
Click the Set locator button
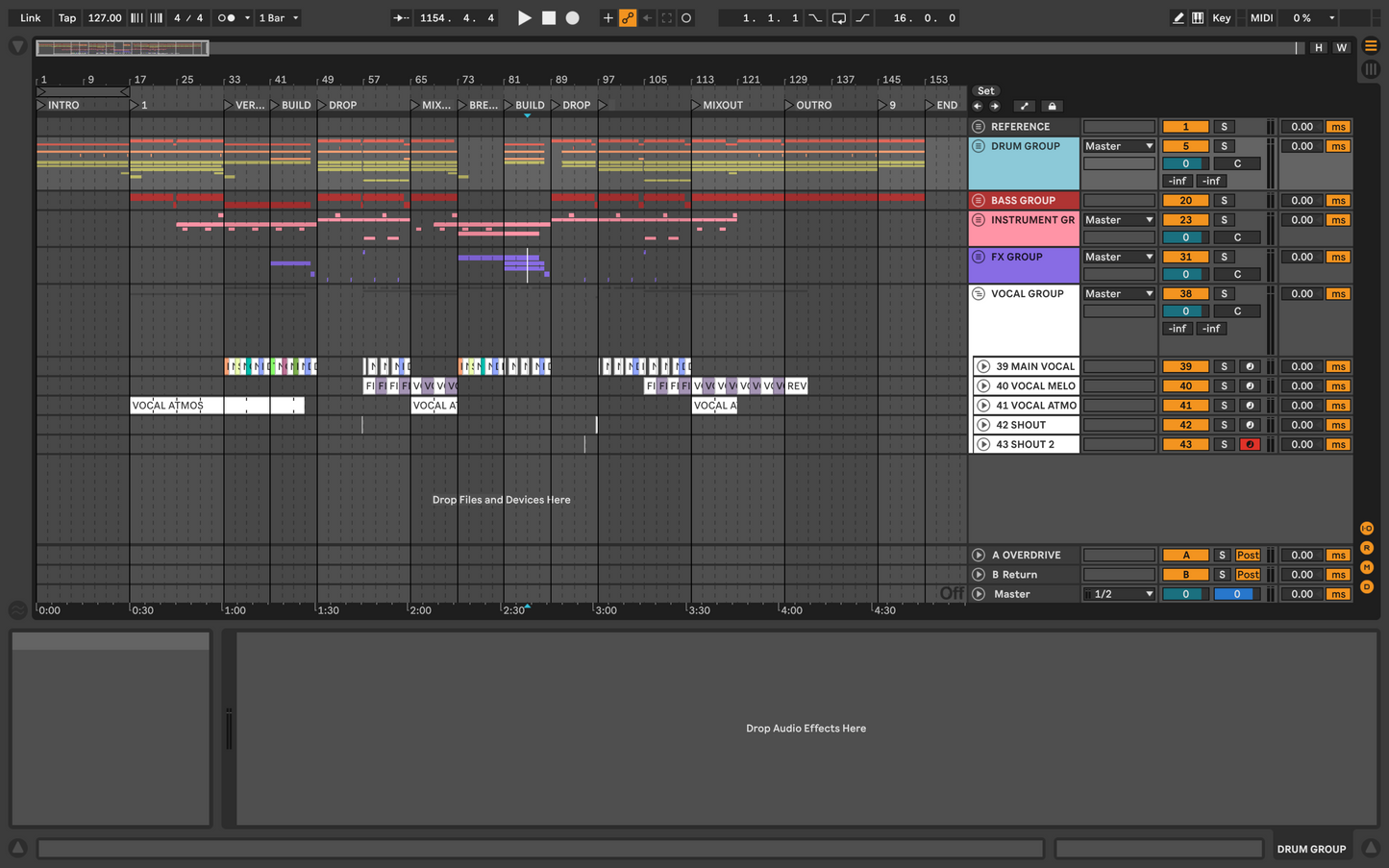[x=986, y=91]
